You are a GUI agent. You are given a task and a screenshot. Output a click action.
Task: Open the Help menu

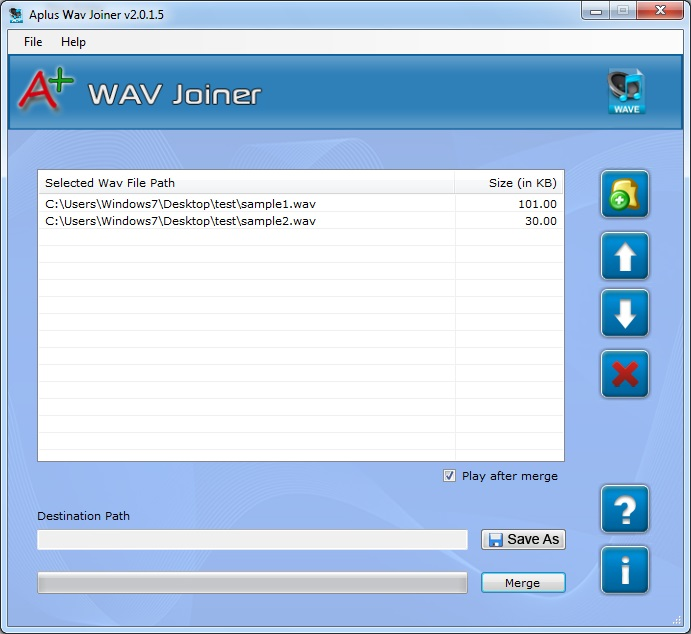pos(73,42)
